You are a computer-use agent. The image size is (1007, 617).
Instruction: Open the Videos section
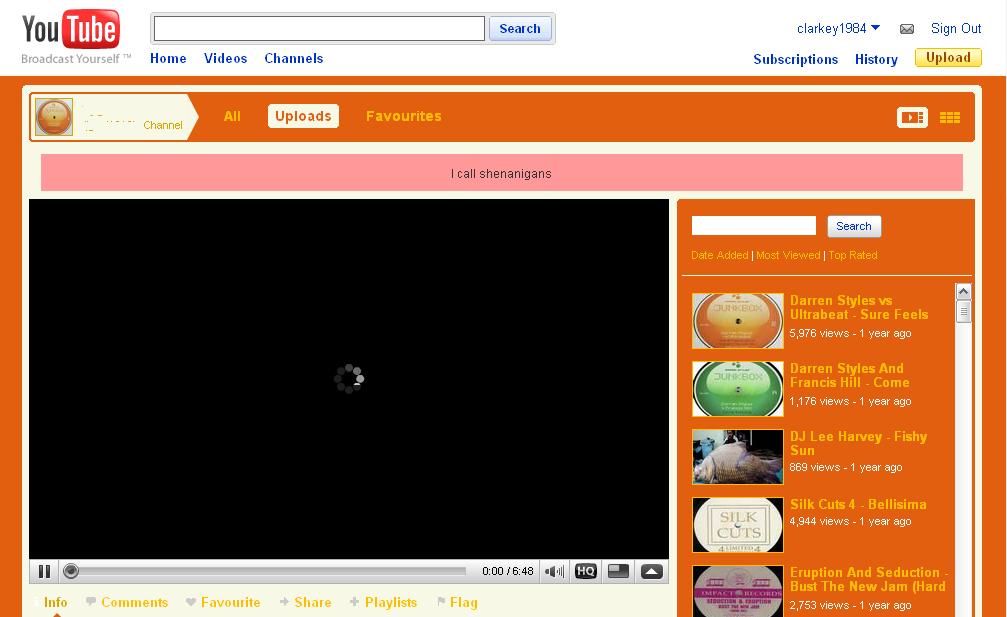(x=225, y=58)
